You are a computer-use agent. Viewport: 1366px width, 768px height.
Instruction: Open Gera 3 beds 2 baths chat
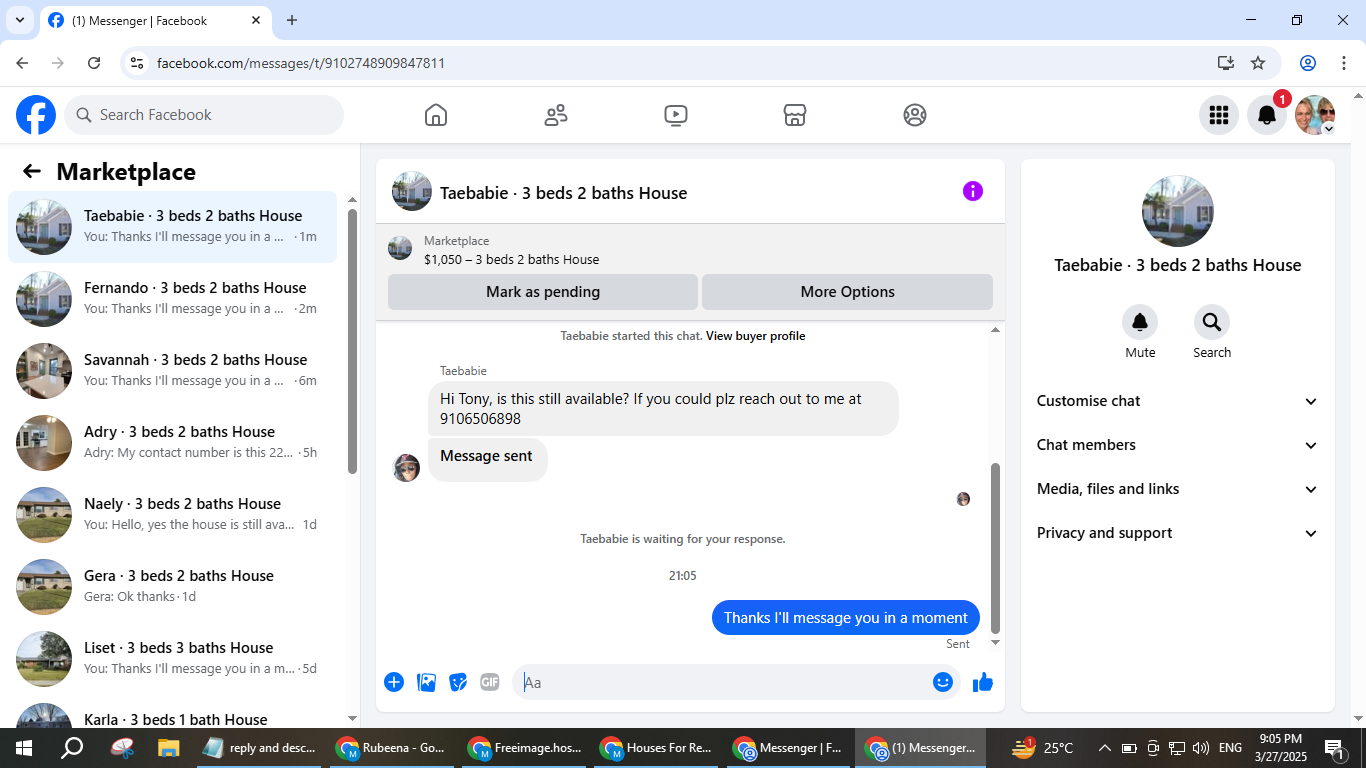(172, 587)
